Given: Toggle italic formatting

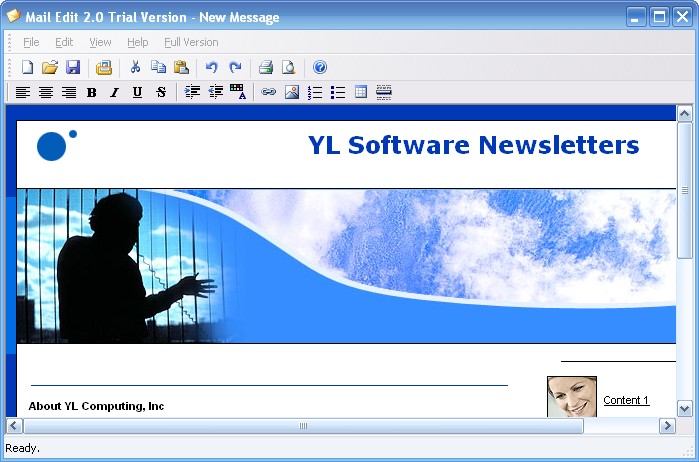Looking at the screenshot, I should (115, 92).
